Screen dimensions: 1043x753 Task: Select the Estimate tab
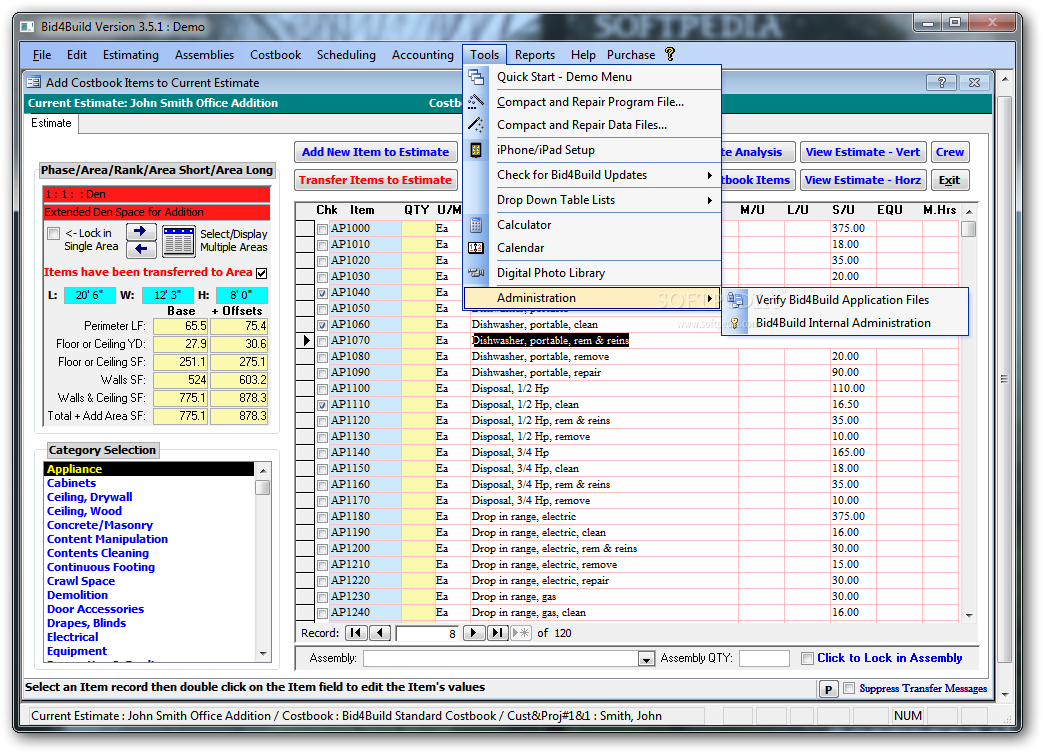[x=51, y=123]
